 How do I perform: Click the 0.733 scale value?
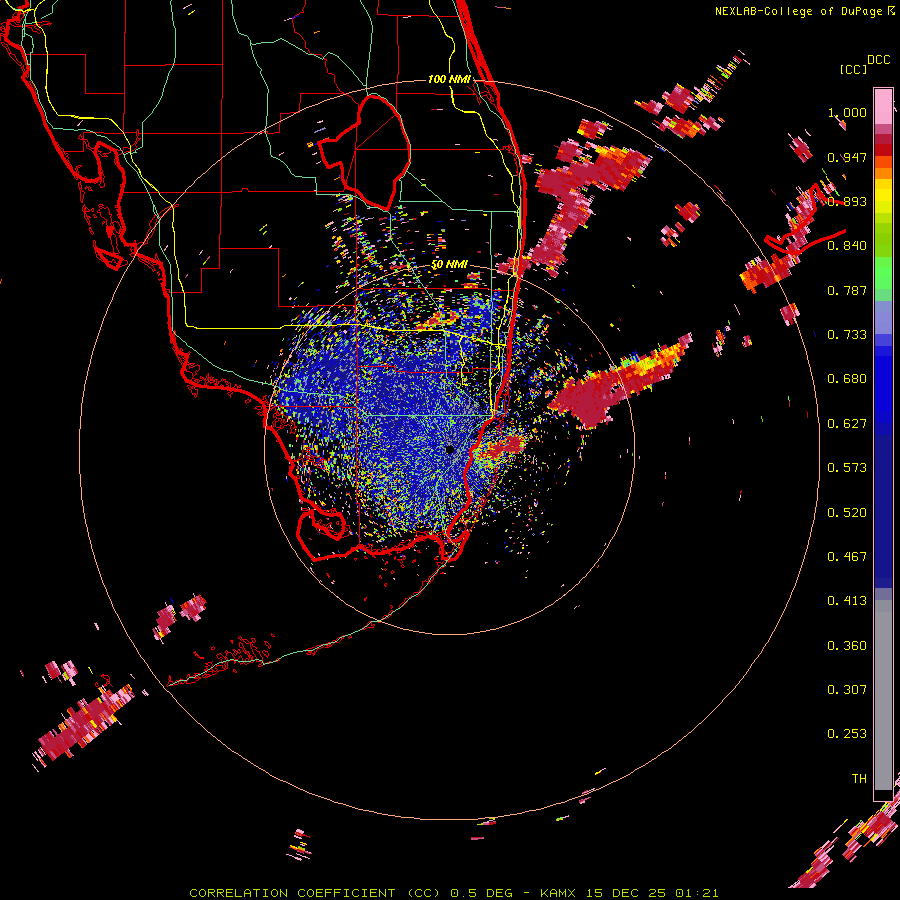(847, 335)
